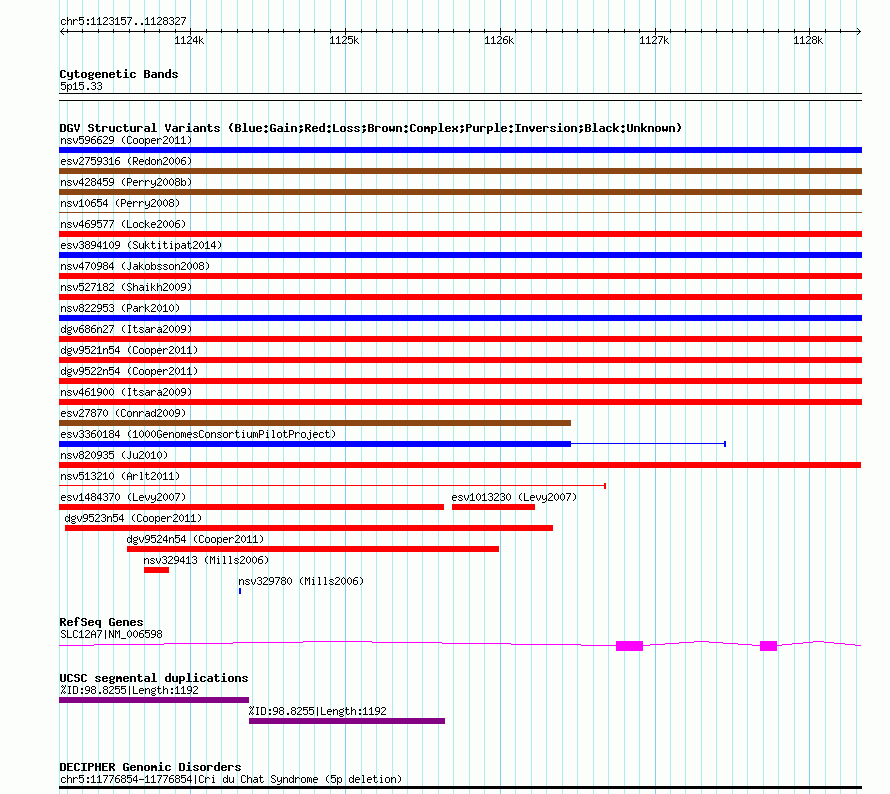Select esv3894109 (Suktitipat2014) label
890x794 pixels.
(x=141, y=245)
